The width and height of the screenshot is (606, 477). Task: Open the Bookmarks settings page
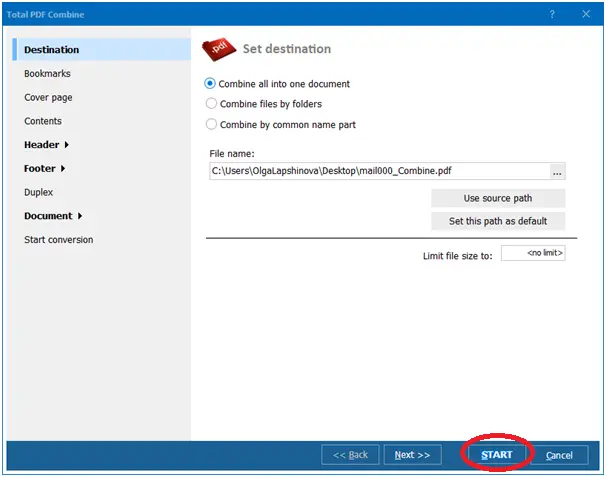click(47, 74)
